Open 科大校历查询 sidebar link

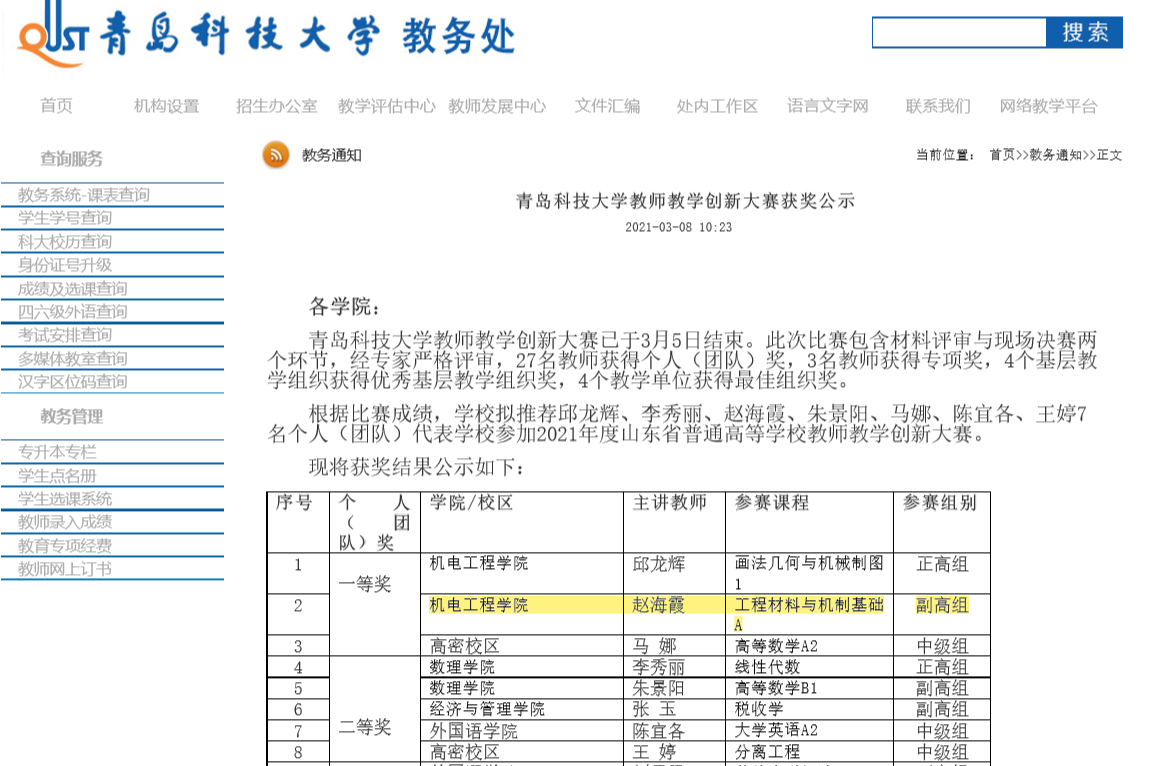pyautogui.click(x=65, y=242)
